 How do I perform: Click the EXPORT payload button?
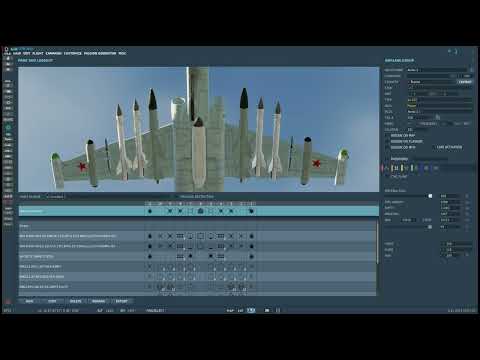point(122,301)
